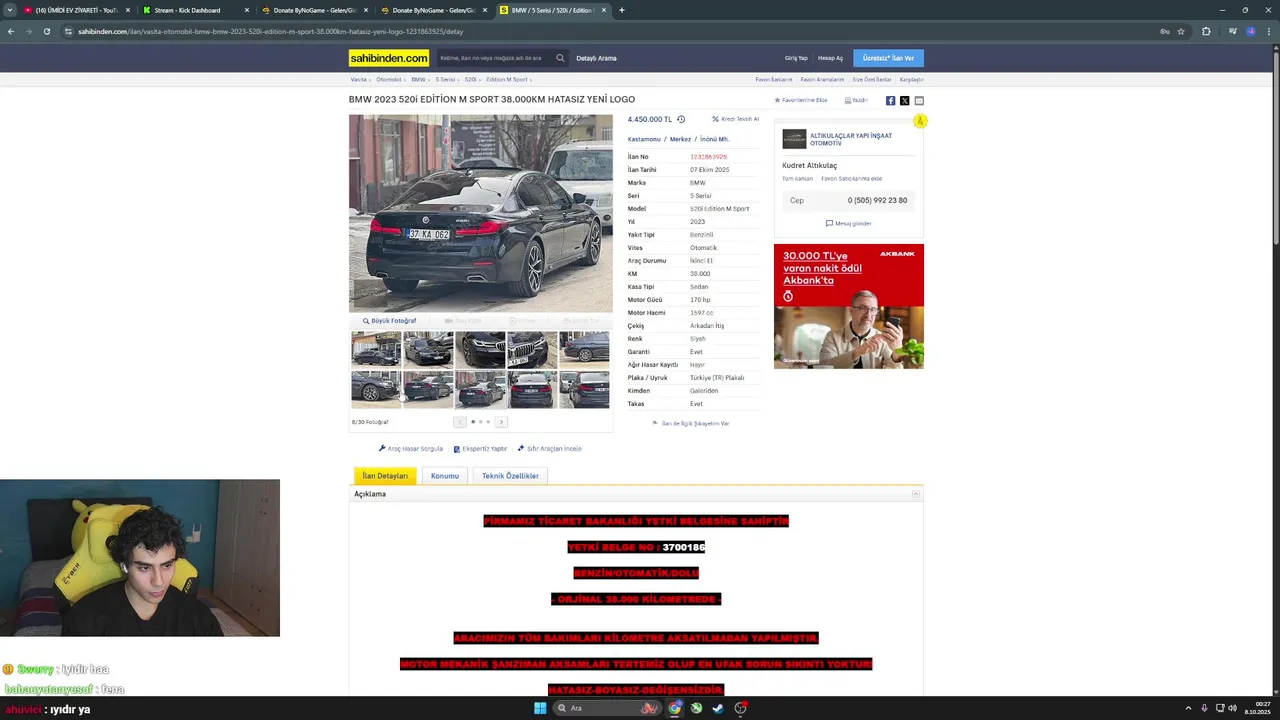This screenshot has height=720, width=1280.
Task: Click Kastamonu location link
Action: (x=644, y=139)
